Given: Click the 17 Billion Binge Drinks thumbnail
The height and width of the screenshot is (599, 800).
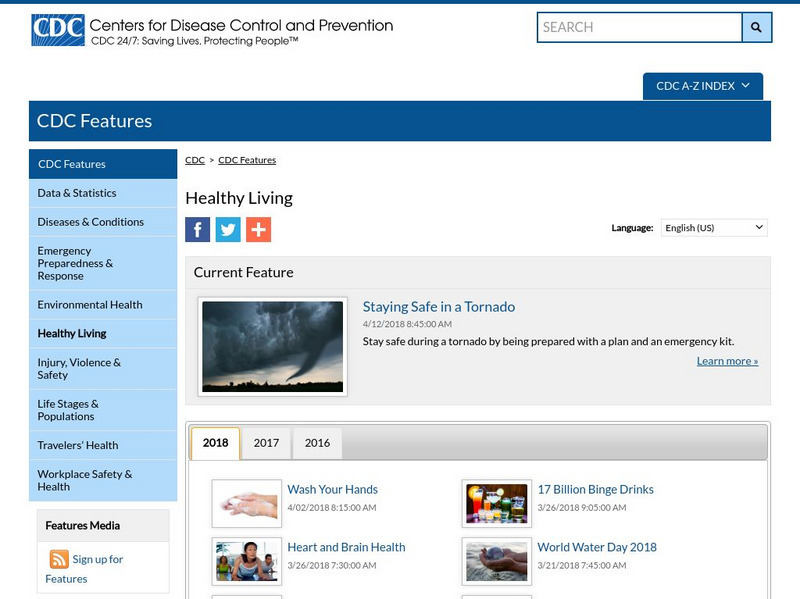Looking at the screenshot, I should tap(496, 503).
